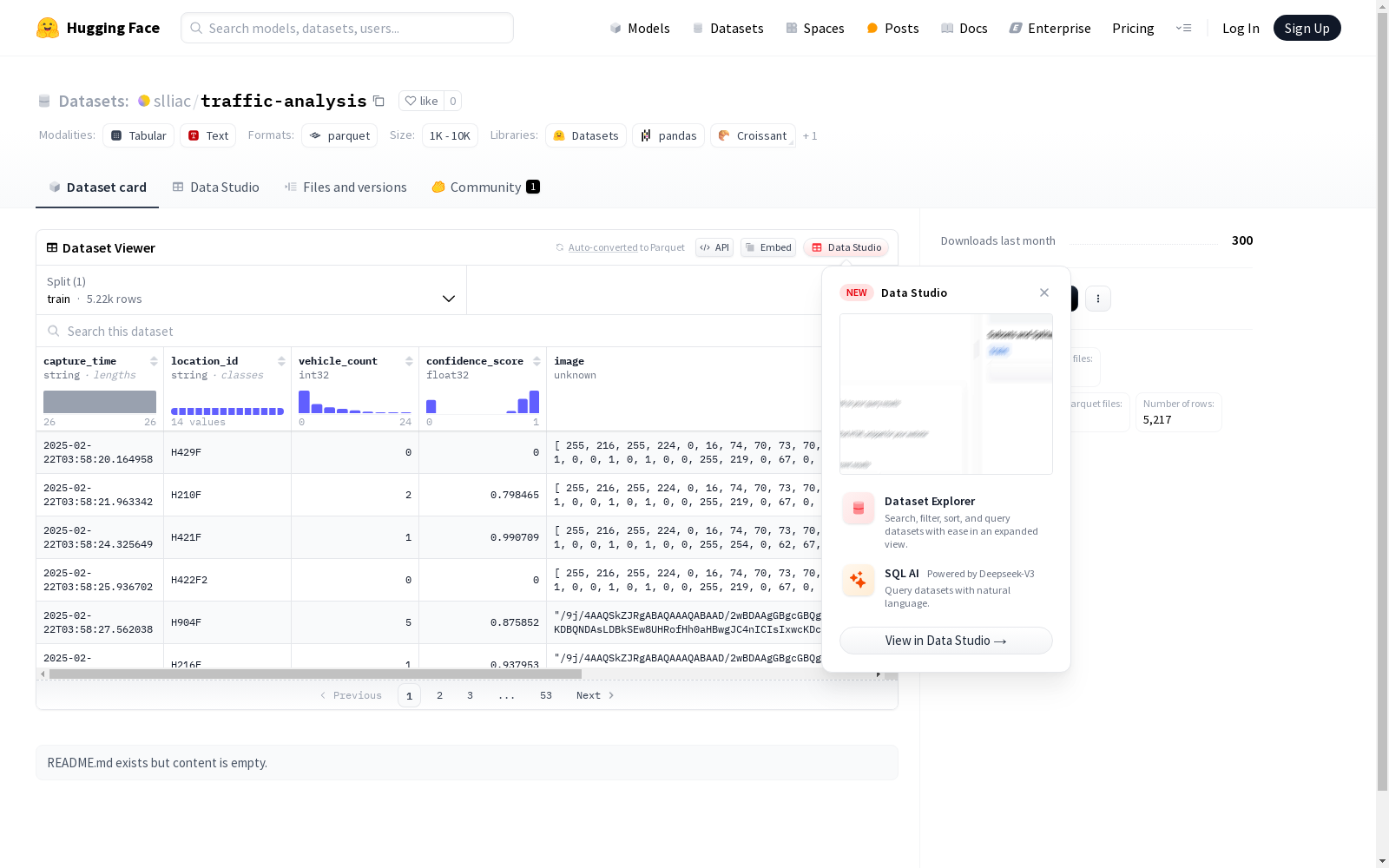Sort by confidence_score column
This screenshot has width=1389, height=868.
pyautogui.click(x=537, y=361)
